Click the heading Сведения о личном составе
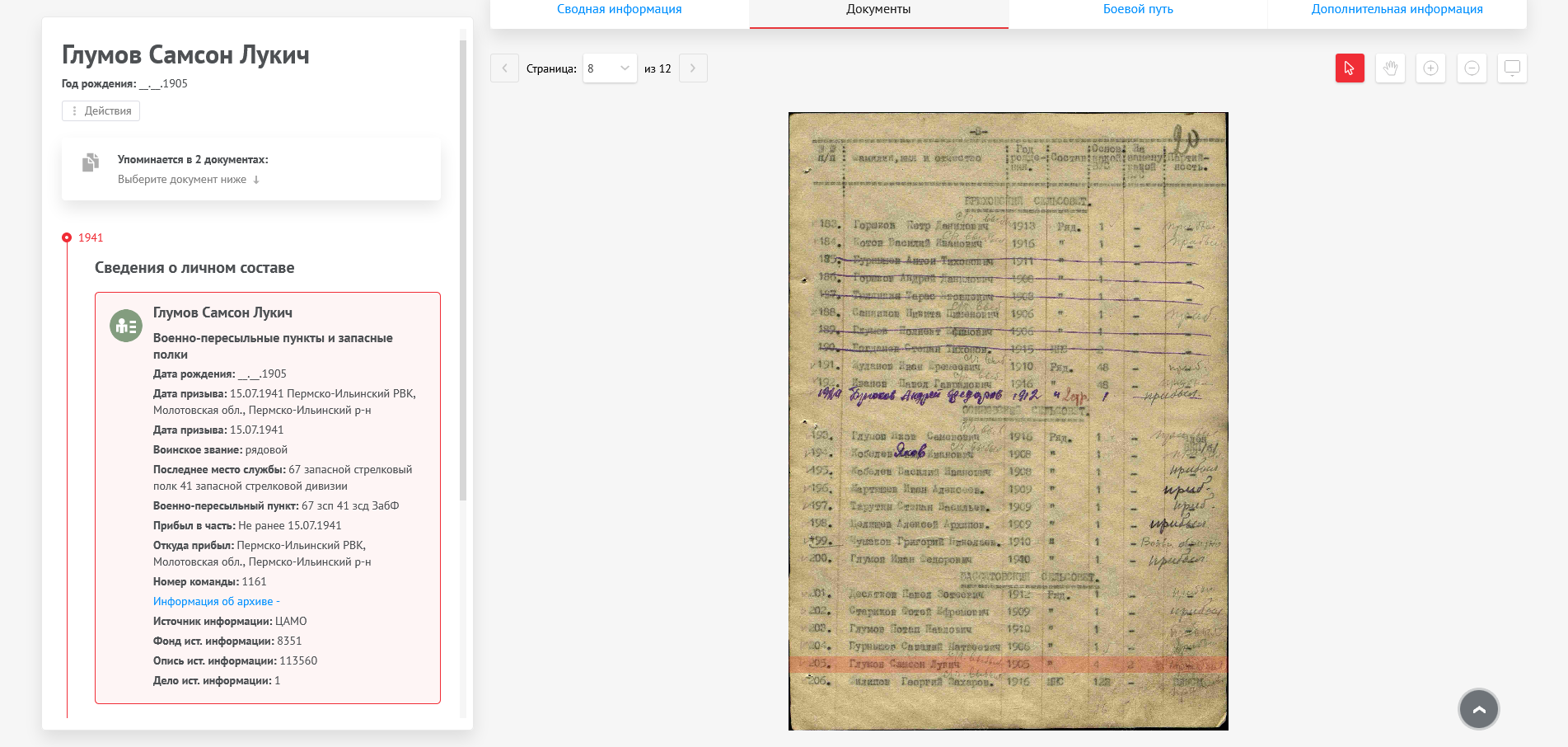 pos(194,268)
